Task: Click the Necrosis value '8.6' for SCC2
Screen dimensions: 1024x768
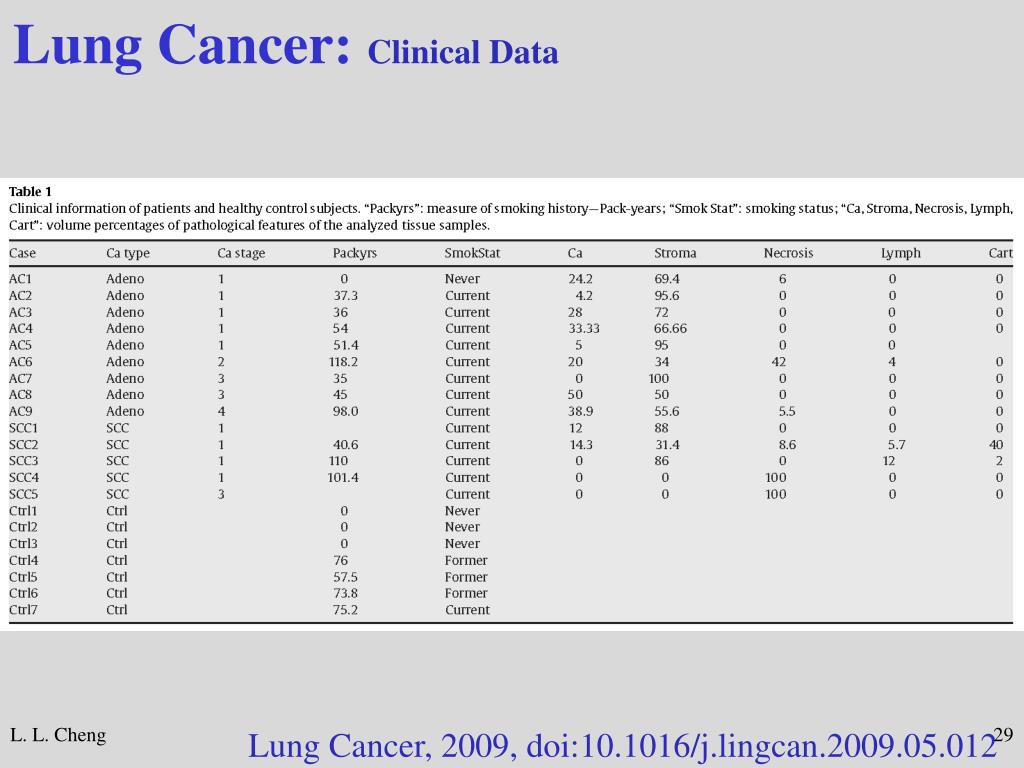Action: pyautogui.click(x=787, y=445)
